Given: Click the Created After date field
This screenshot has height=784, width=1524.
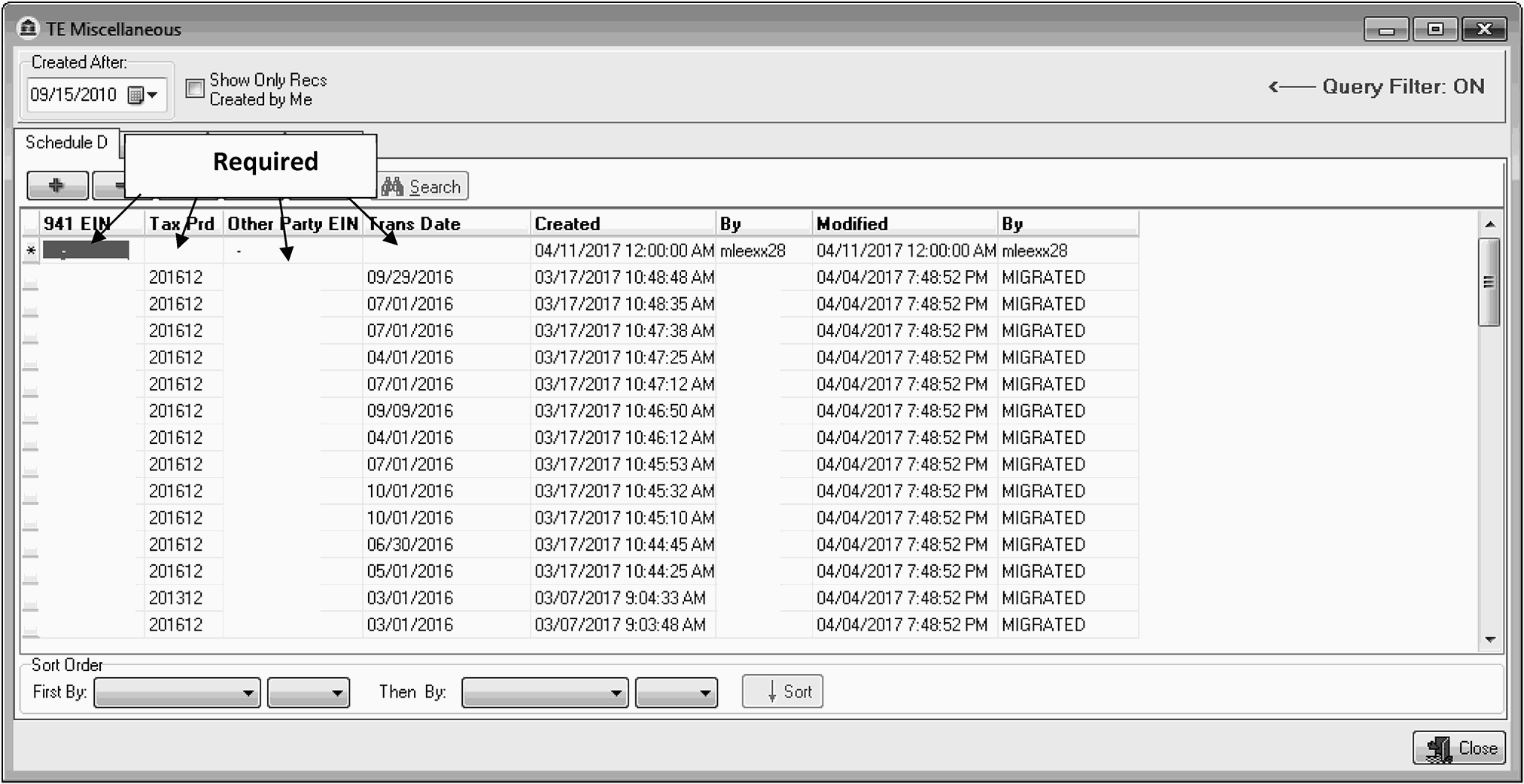Looking at the screenshot, I should [x=74, y=96].
